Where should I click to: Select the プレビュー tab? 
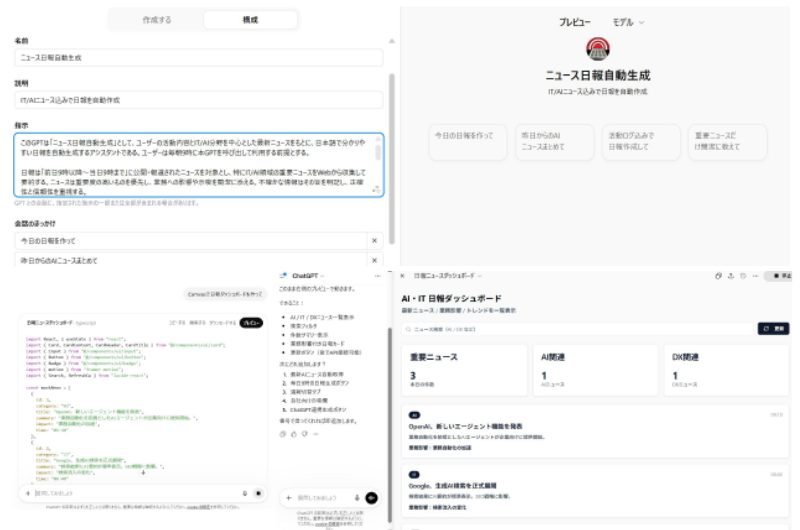coord(574,22)
